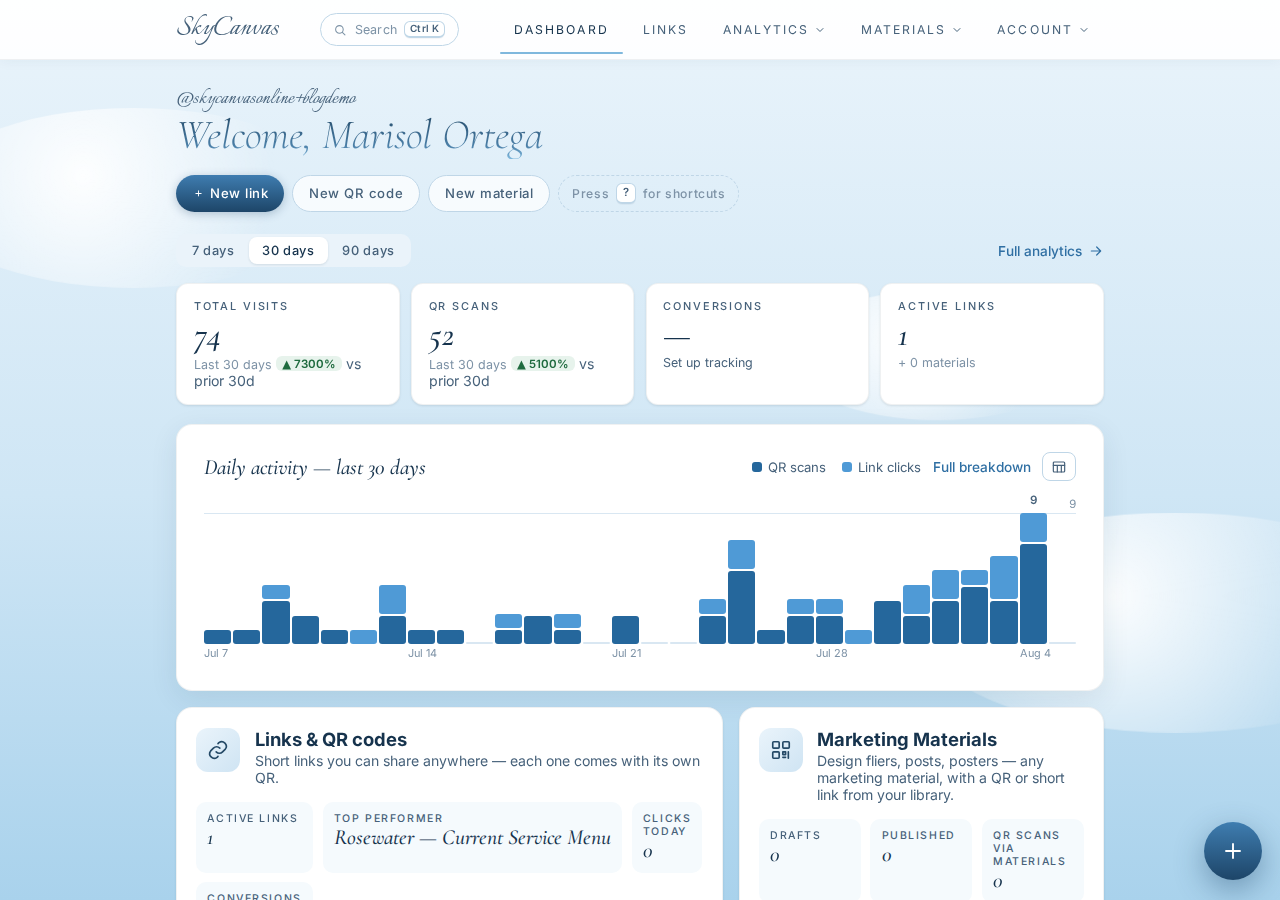Select the 30 days range
1280x900 pixels.
(x=288, y=250)
